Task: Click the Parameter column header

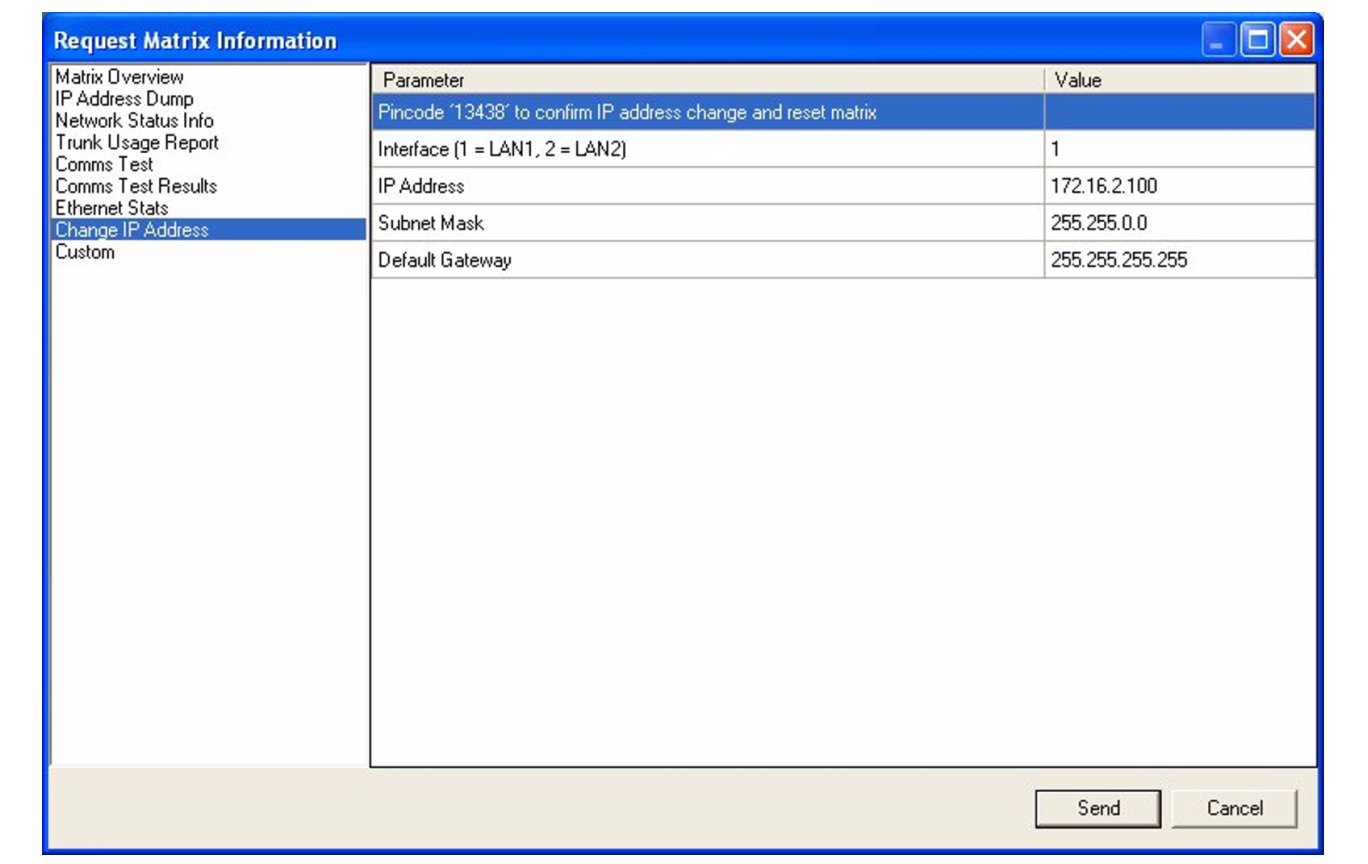Action: coord(707,80)
